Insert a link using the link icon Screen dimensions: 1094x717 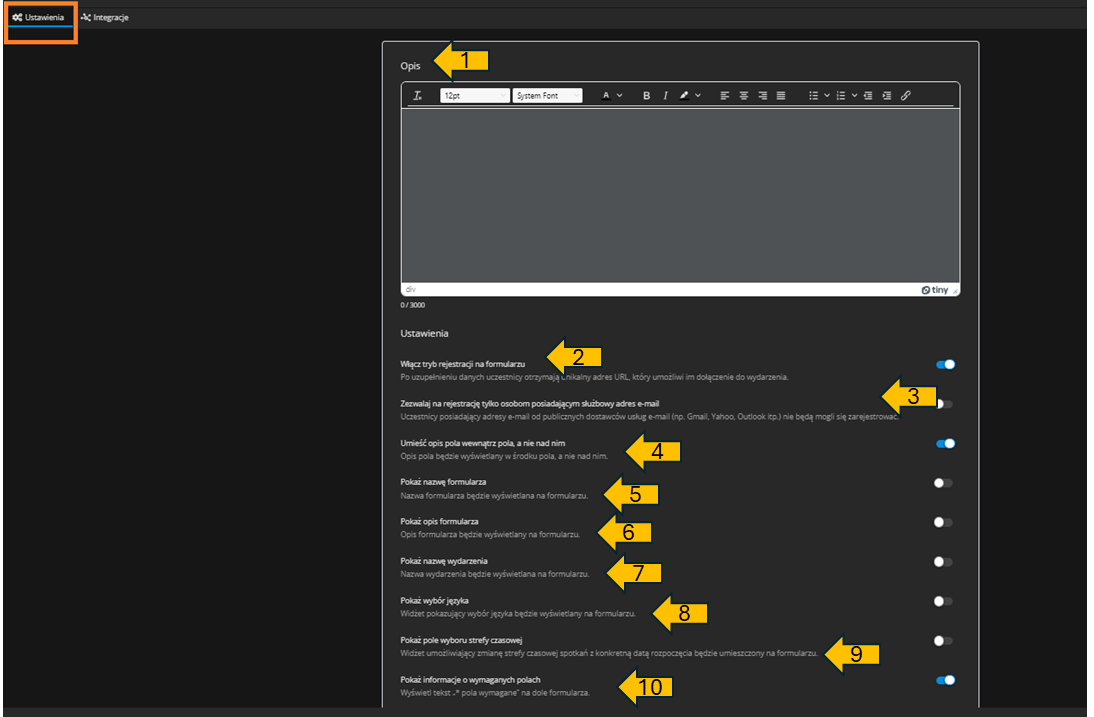906,96
